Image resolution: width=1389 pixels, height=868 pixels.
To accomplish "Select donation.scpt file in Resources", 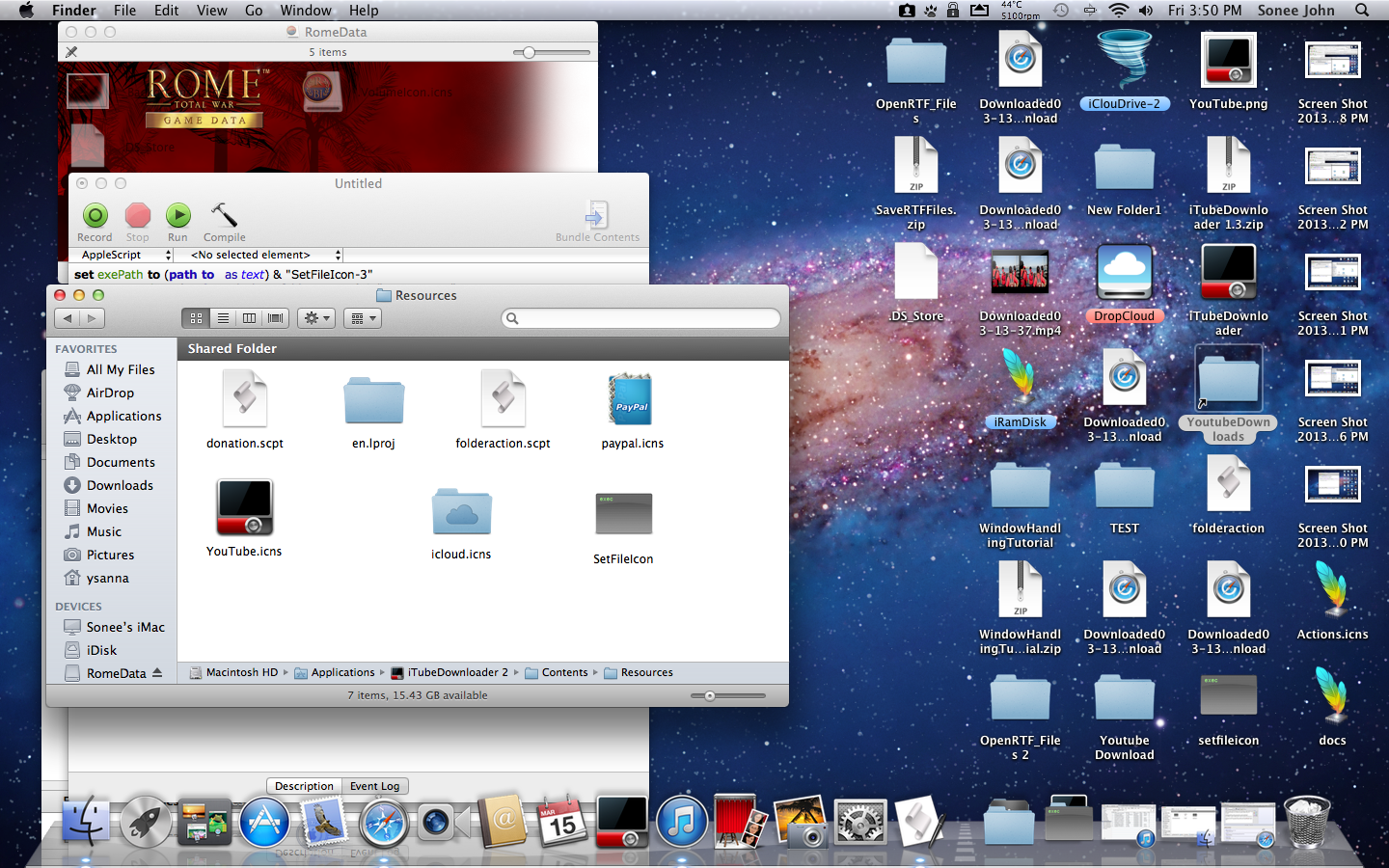I will (245, 410).
